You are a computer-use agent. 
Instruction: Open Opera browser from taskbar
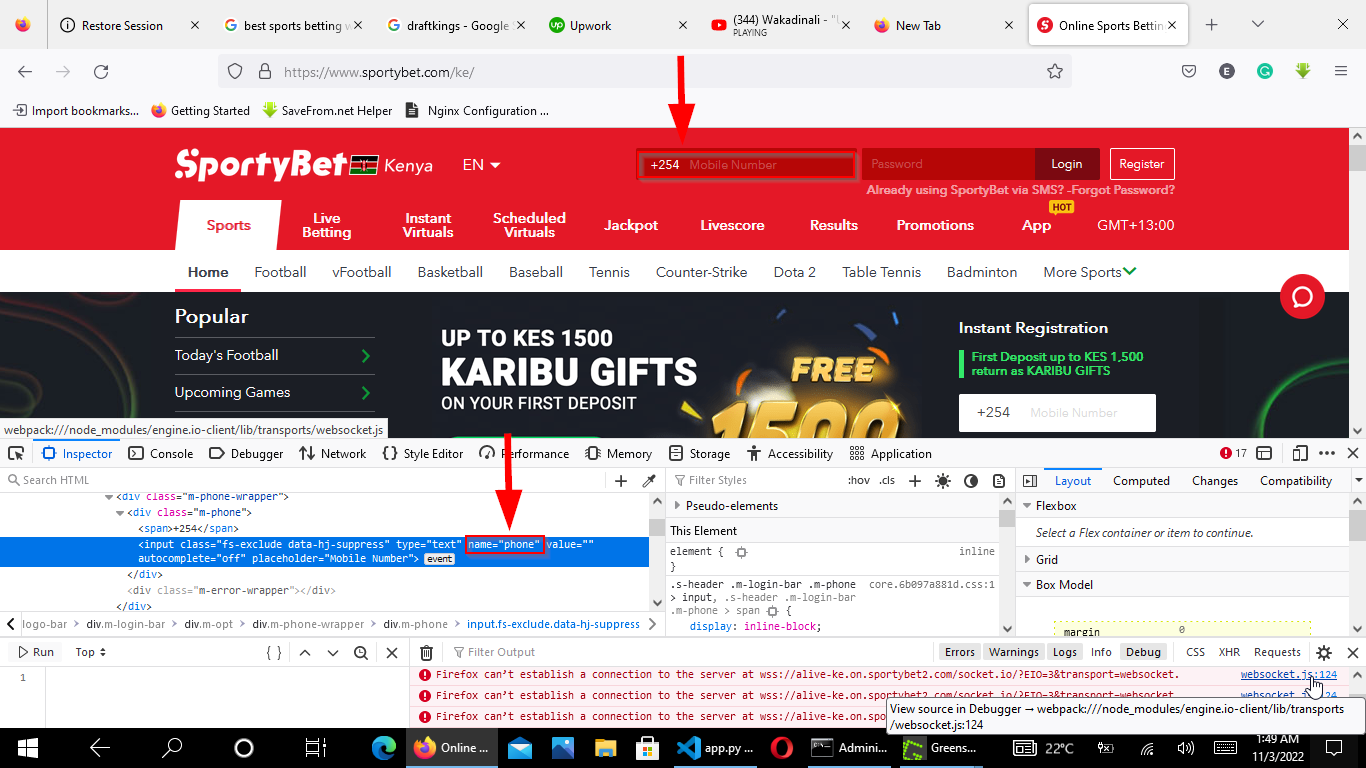point(782,747)
